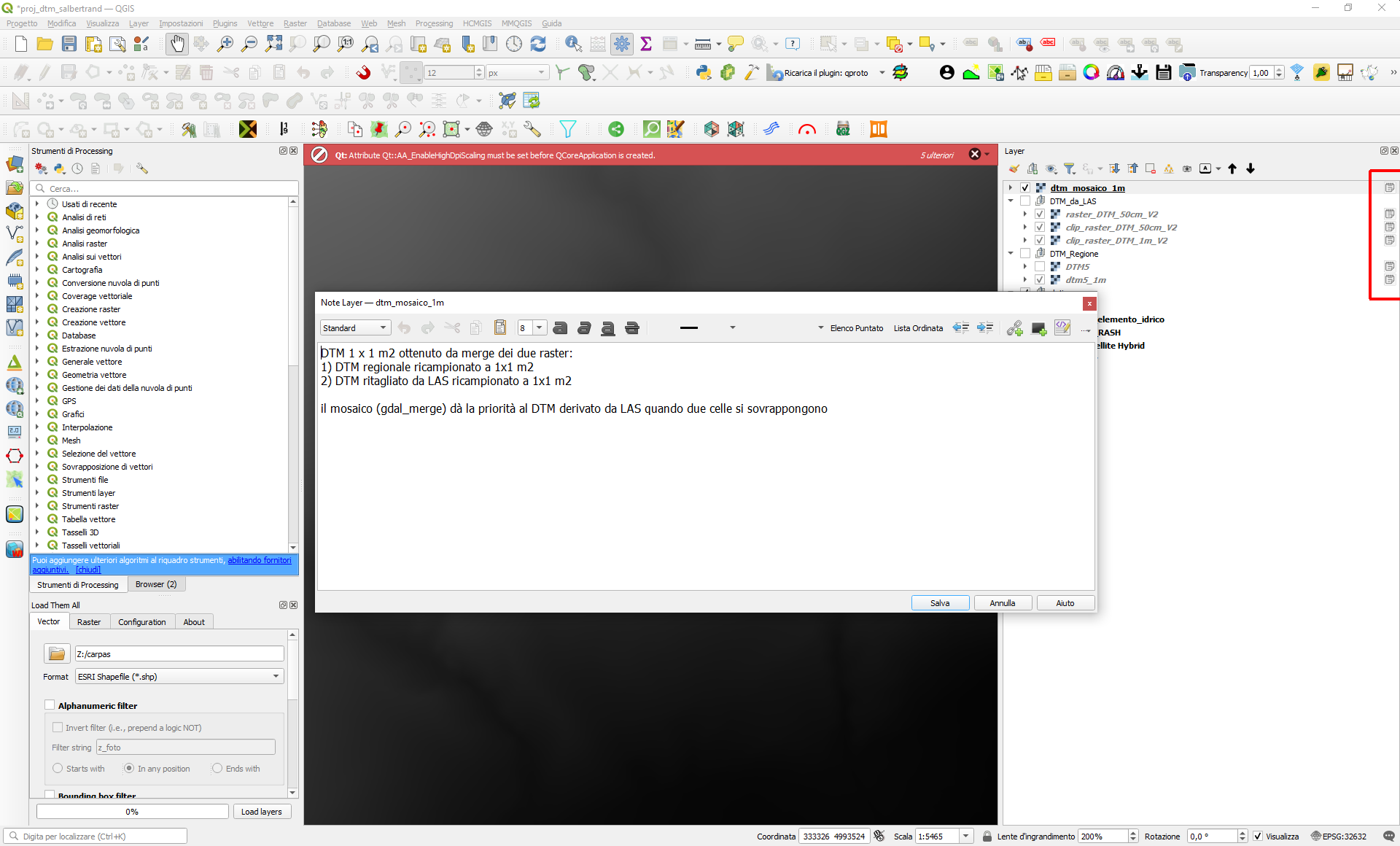The image size is (1400, 846).
Task: Open the Format ESRI Shapefile dropdown
Action: [x=179, y=676]
